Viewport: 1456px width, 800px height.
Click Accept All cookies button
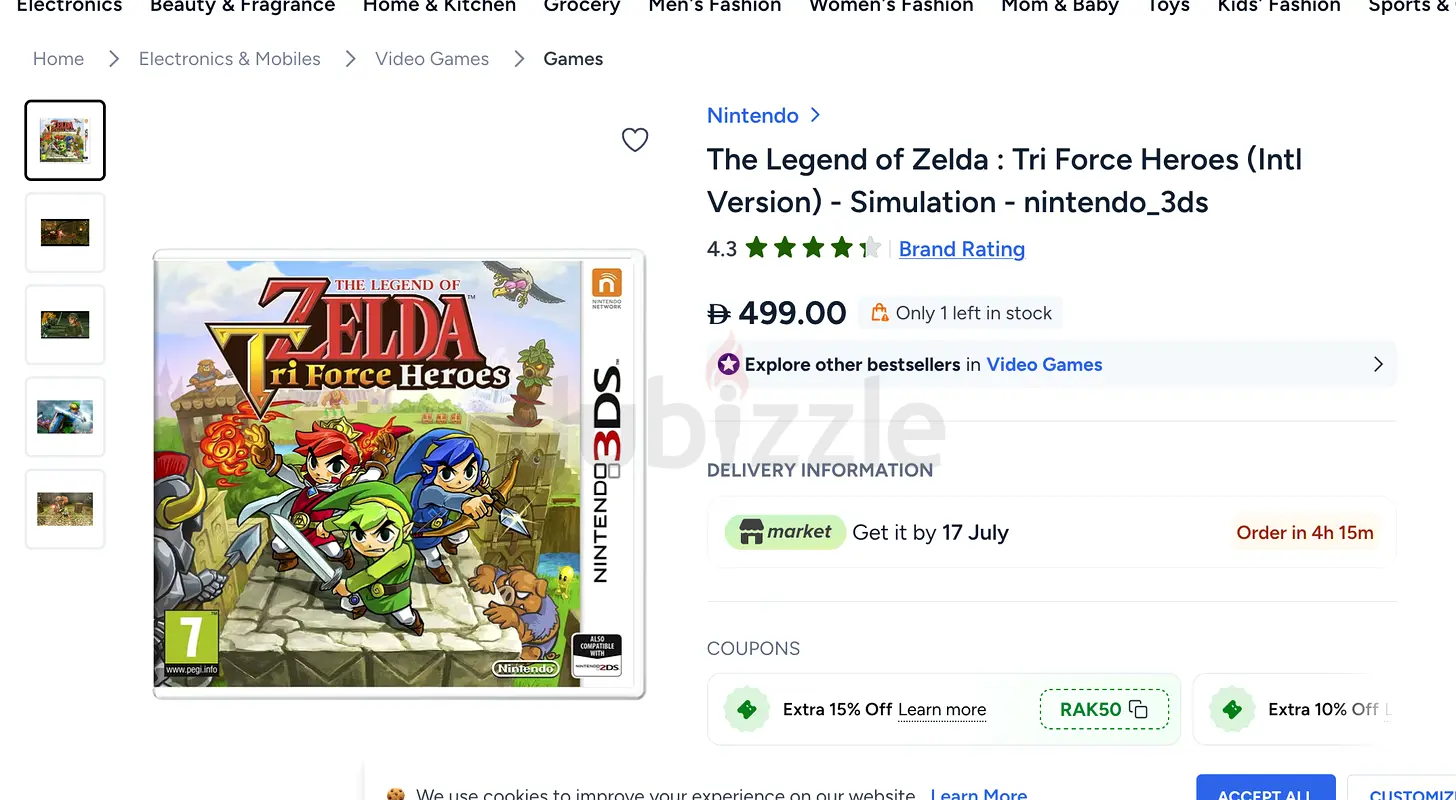(1265, 790)
